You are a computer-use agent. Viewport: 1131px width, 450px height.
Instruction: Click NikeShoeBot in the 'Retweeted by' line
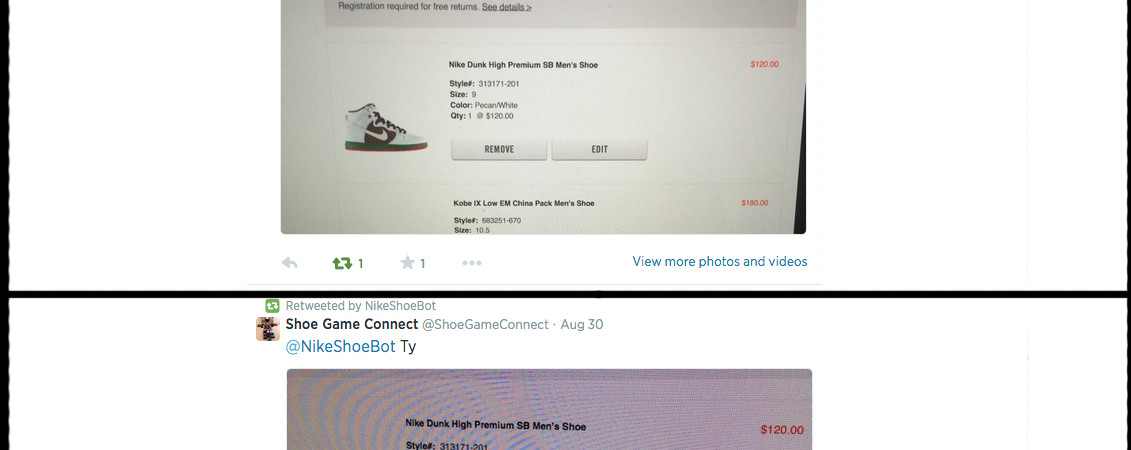pyautogui.click(x=400, y=306)
